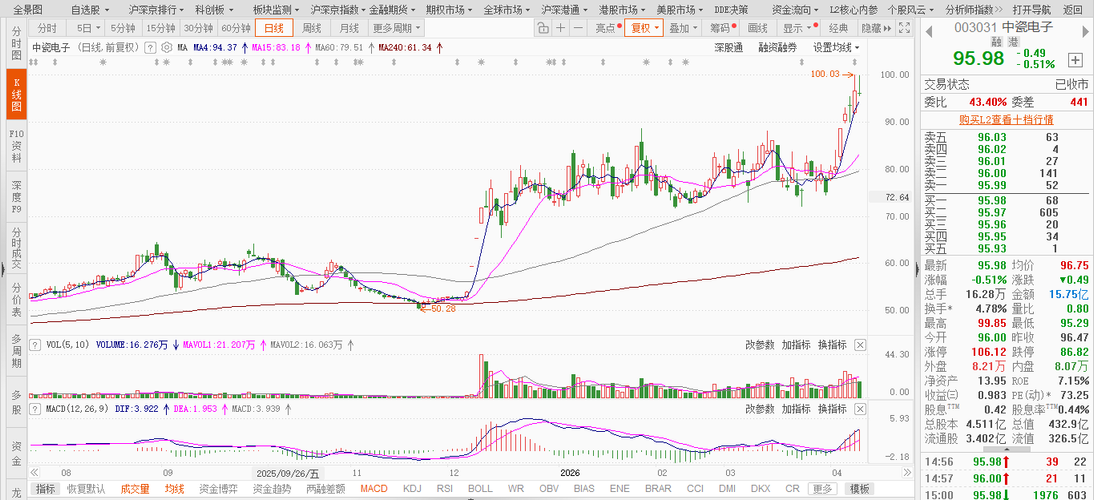Screen dimensions: 1094x500
Task: Activate 画线 drawing tool
Action: 757,28
